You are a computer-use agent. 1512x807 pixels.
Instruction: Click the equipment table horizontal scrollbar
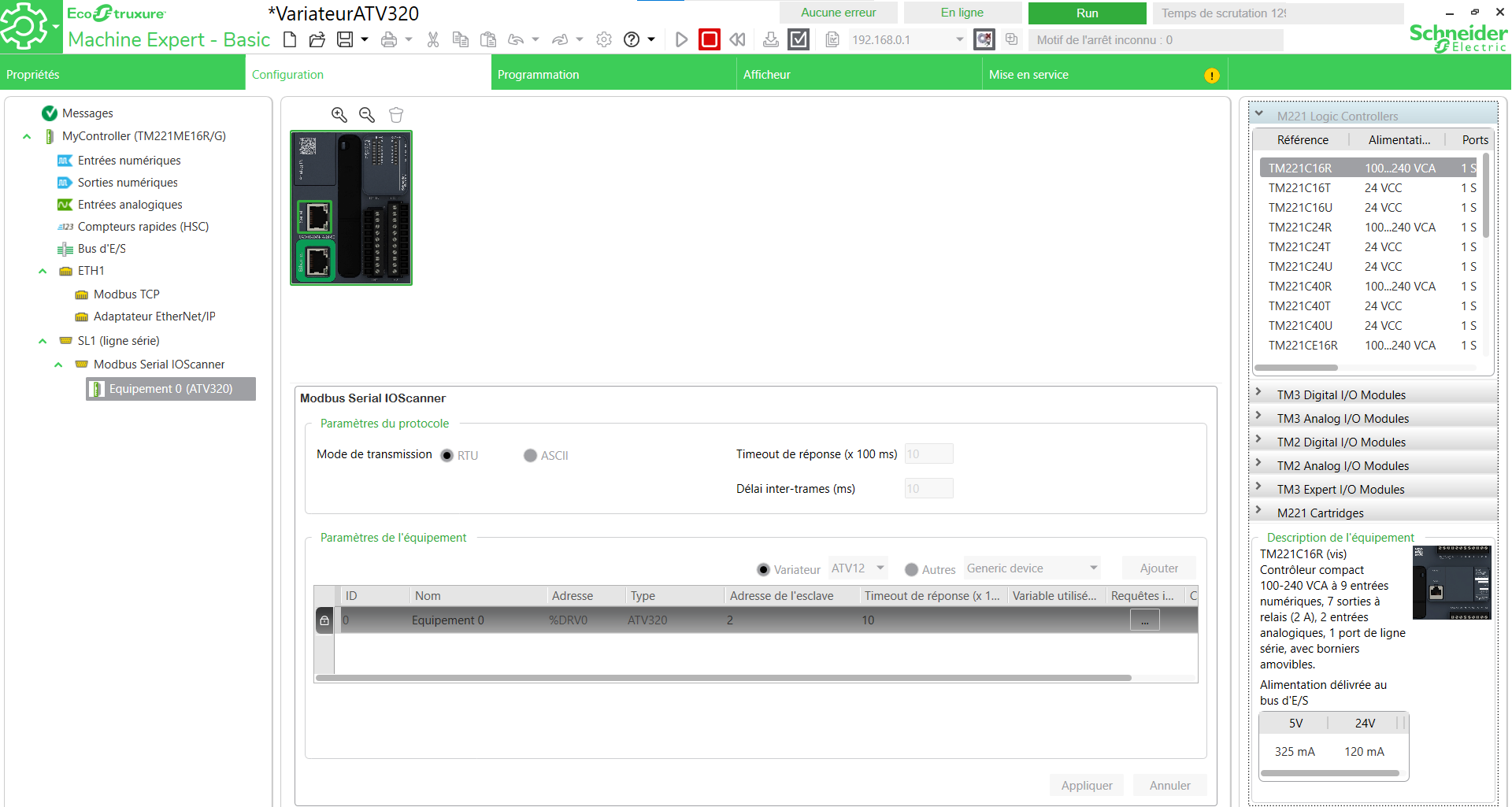tap(723, 678)
